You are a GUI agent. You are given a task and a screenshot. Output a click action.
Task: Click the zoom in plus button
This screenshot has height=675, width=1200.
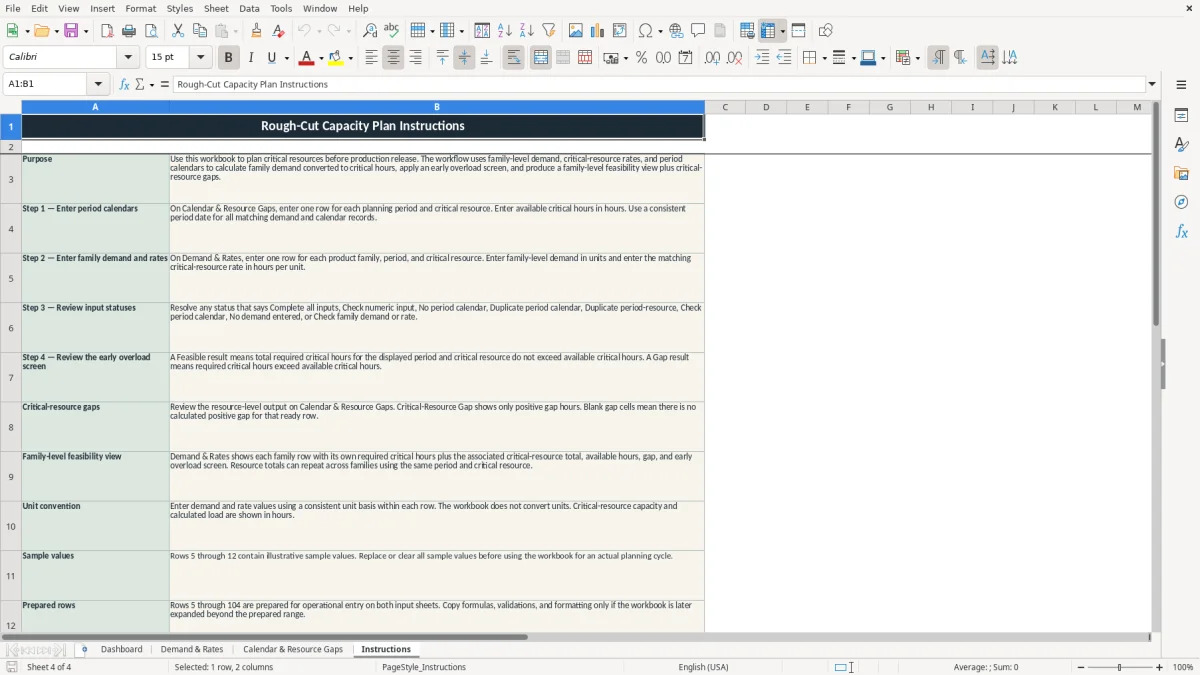click(1160, 667)
